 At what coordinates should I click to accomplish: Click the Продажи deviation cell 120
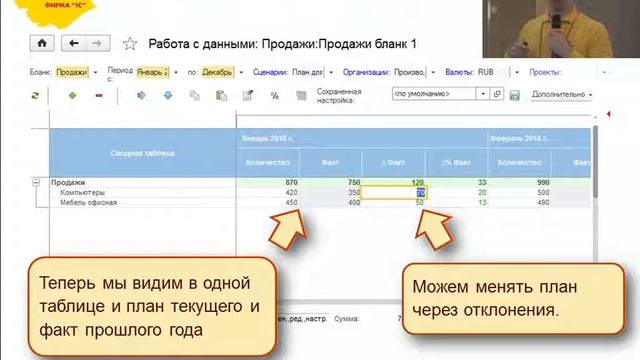393,182
